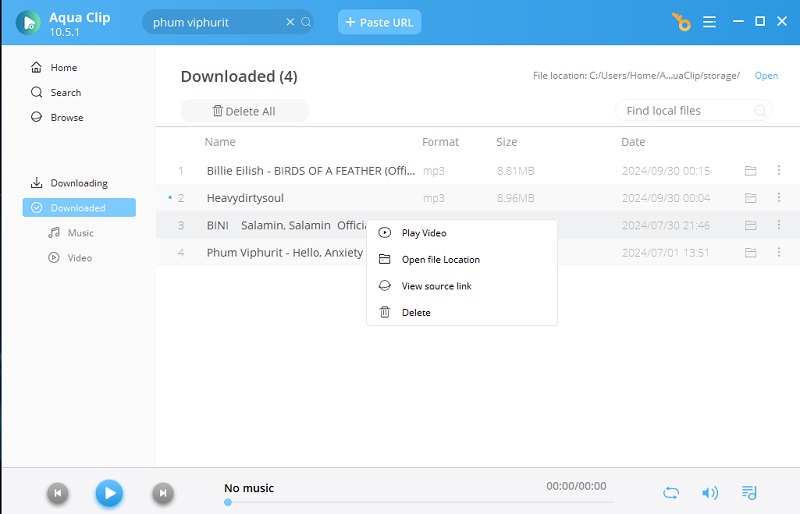The height and width of the screenshot is (514, 800).
Task: Click the 2024/09/30 00:04 date cell
Action: pos(666,198)
